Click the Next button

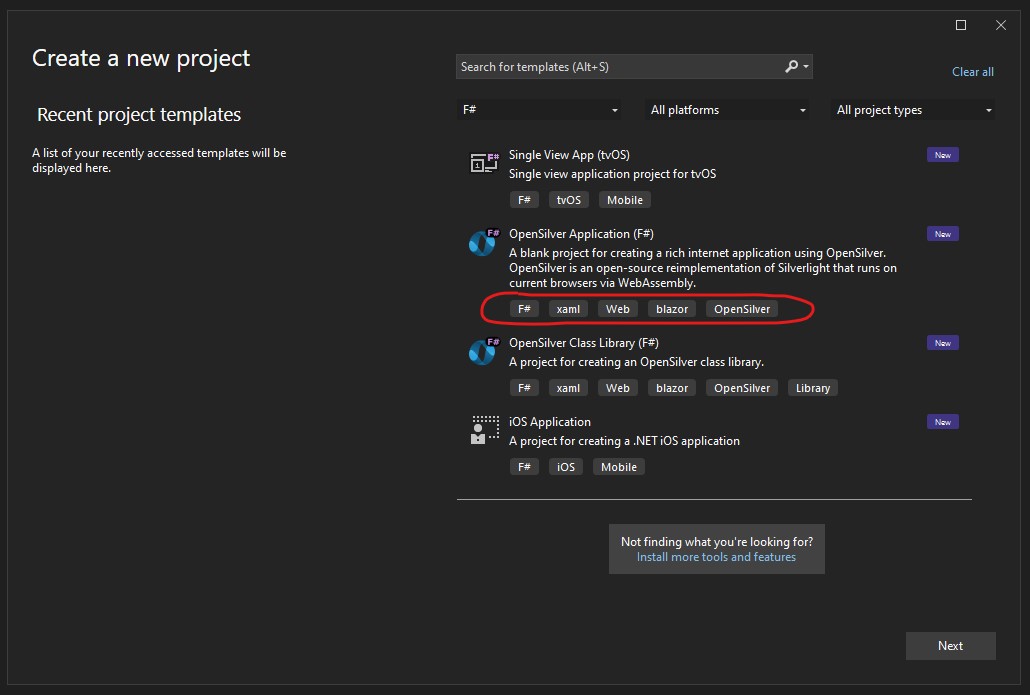(x=950, y=645)
